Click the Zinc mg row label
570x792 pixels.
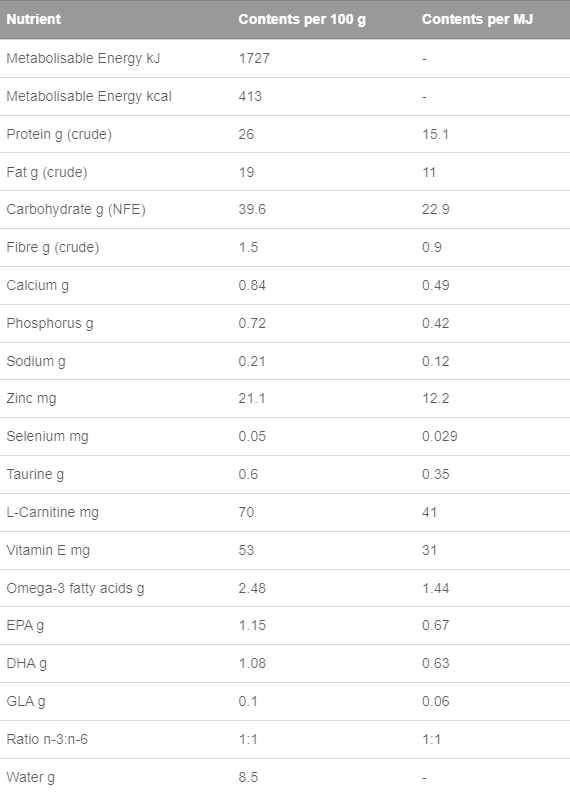click(x=31, y=399)
